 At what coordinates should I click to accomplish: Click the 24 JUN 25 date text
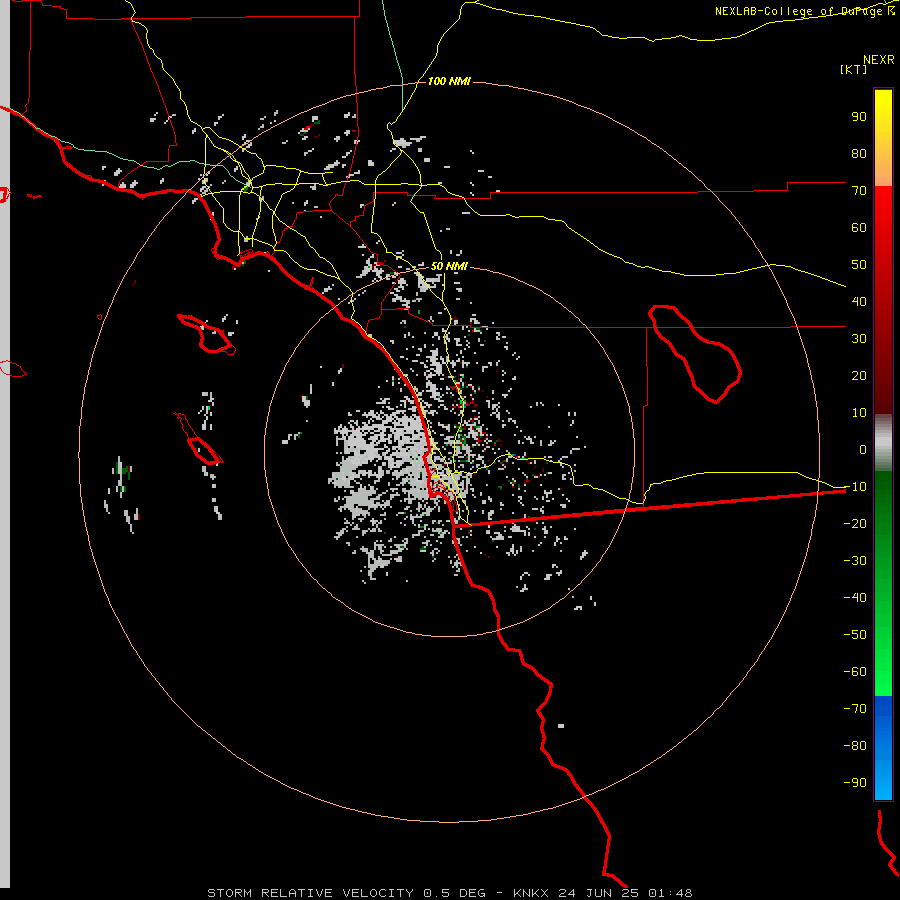(x=598, y=893)
